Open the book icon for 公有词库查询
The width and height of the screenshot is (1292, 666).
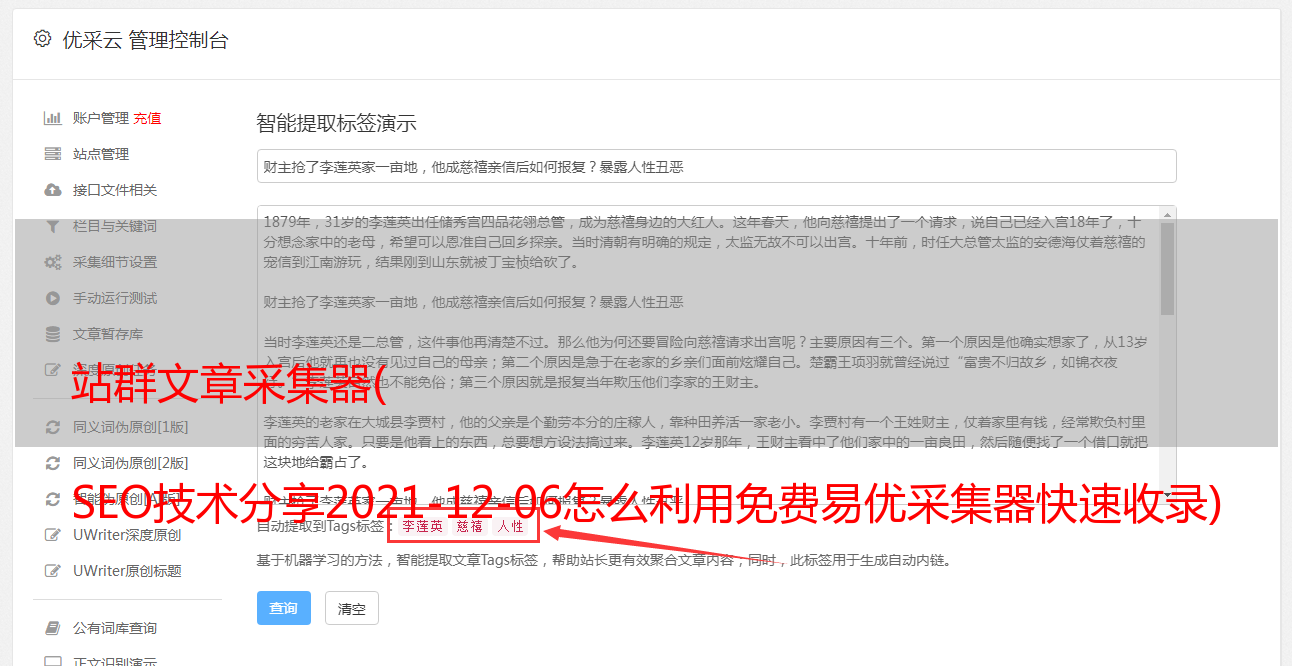tap(53, 628)
